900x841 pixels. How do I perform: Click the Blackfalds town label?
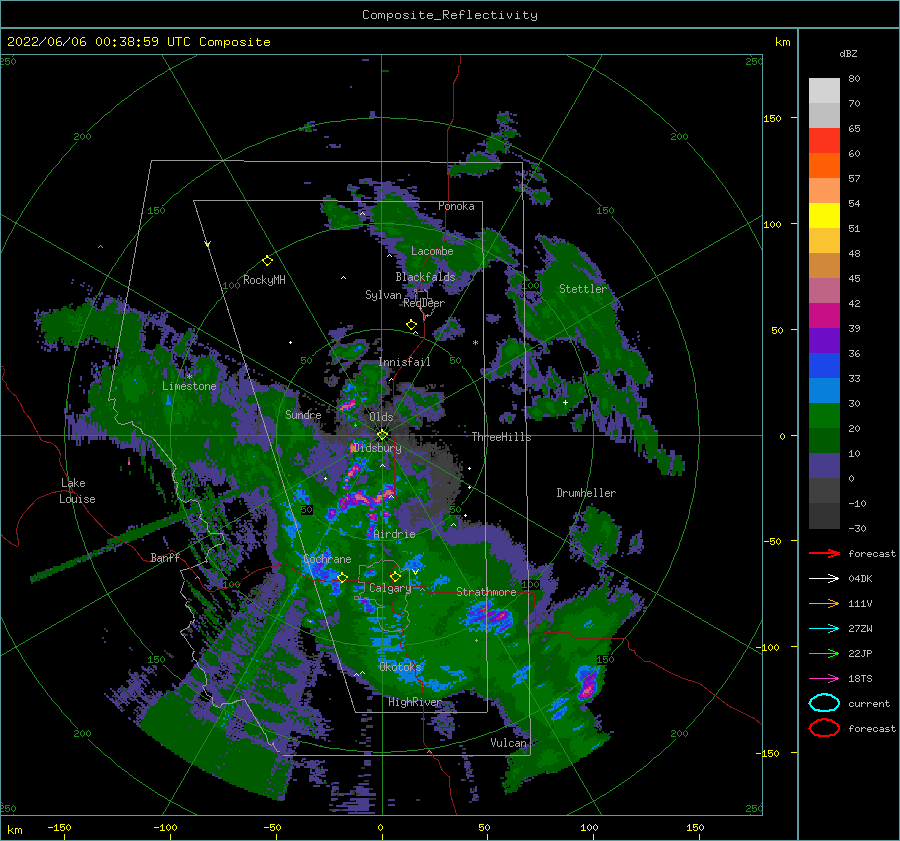pos(425,277)
